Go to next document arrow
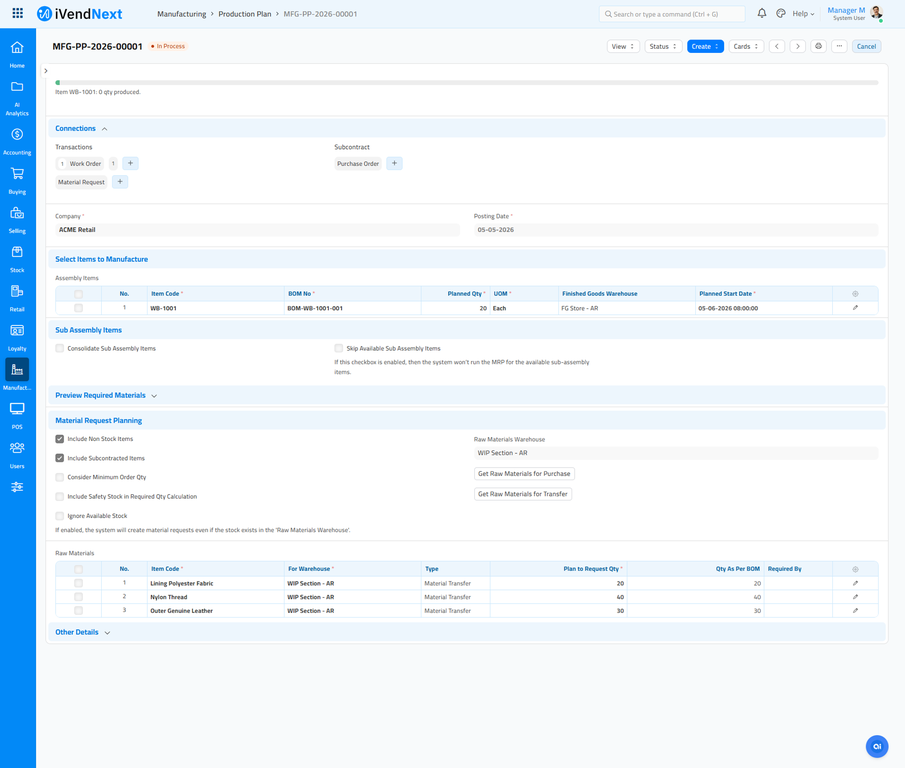Image resolution: width=905 pixels, height=768 pixels. point(798,46)
